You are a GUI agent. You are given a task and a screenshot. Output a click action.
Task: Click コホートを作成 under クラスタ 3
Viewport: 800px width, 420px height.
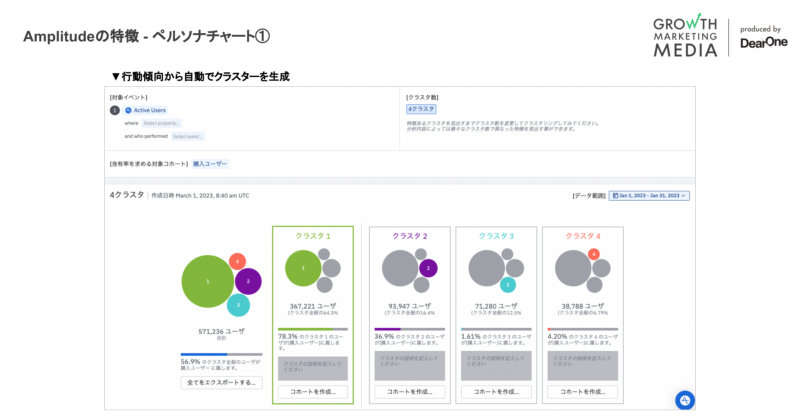coord(496,392)
